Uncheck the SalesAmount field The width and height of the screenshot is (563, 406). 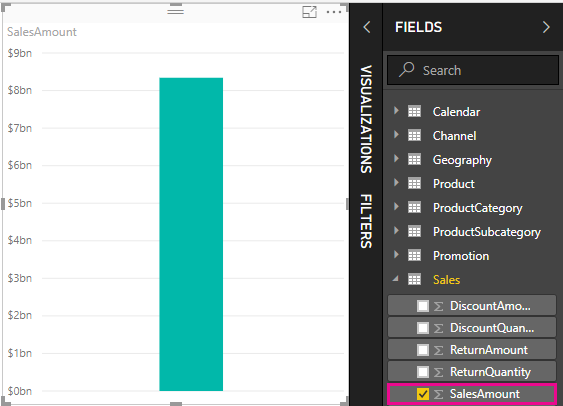tap(423, 394)
